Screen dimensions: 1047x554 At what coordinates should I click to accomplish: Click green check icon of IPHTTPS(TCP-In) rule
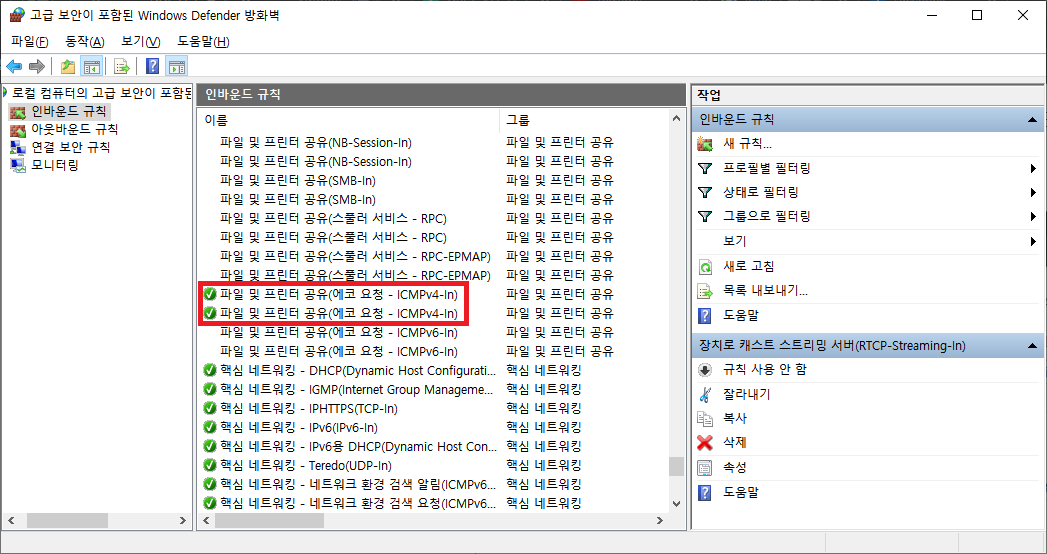[x=210, y=408]
